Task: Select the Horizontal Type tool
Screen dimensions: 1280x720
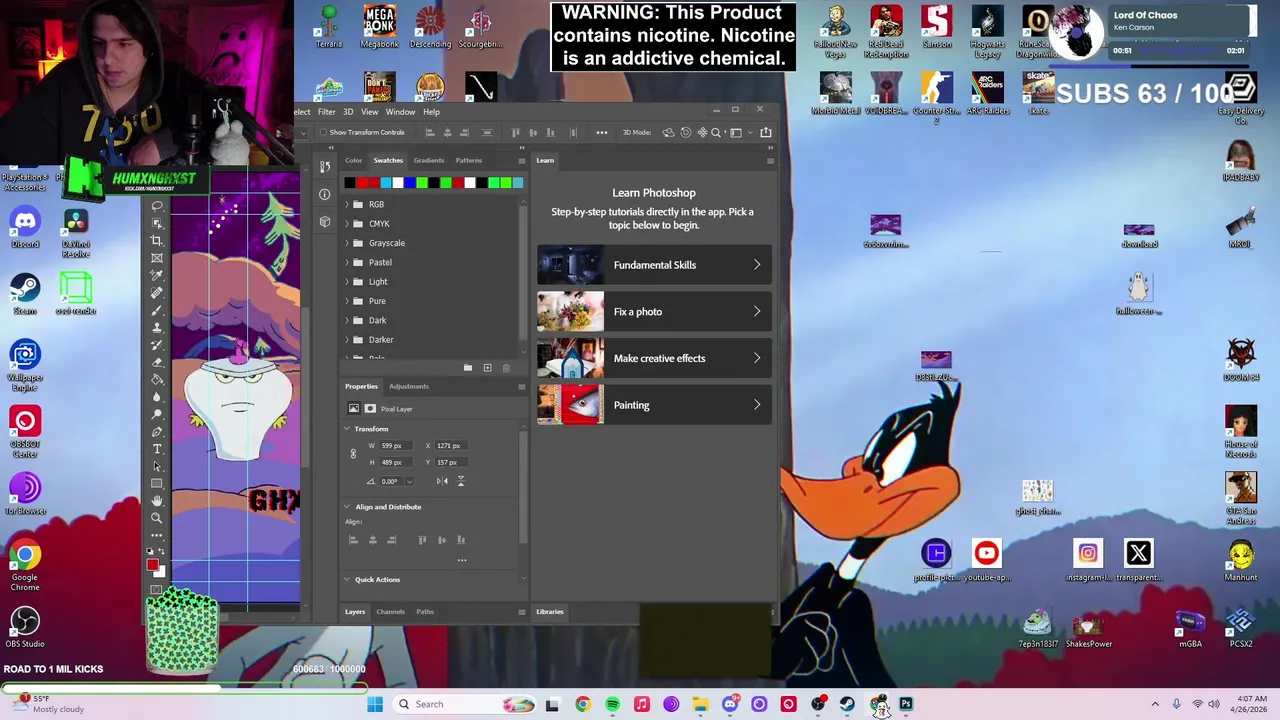Action: coord(157,449)
